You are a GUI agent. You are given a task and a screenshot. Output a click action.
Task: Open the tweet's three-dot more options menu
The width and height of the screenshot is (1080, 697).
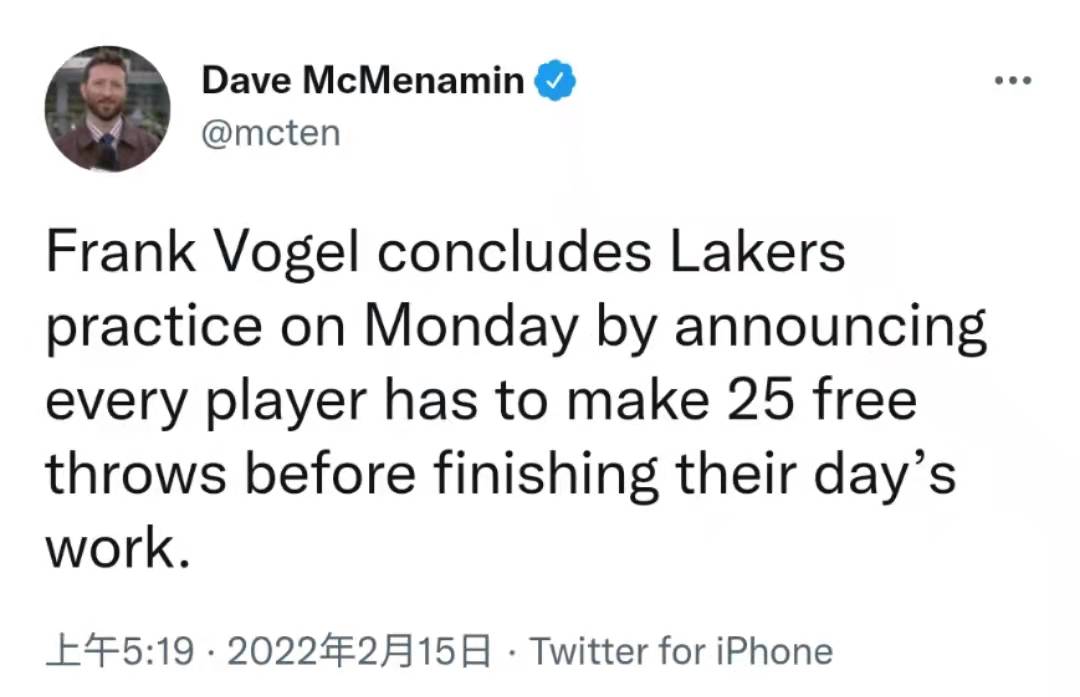1012,81
